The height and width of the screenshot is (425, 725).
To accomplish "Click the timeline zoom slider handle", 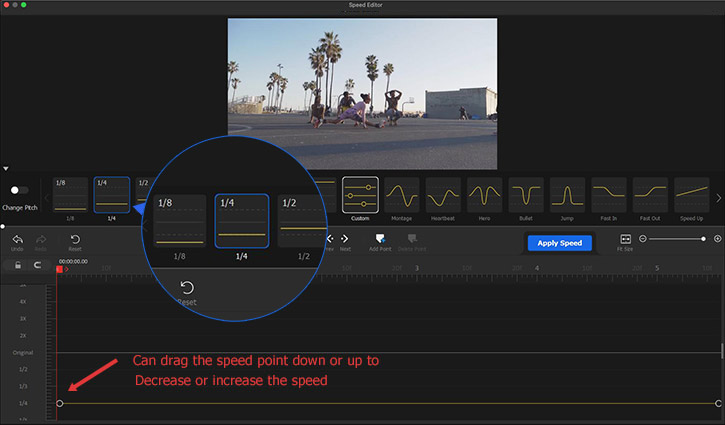I will coord(703,239).
